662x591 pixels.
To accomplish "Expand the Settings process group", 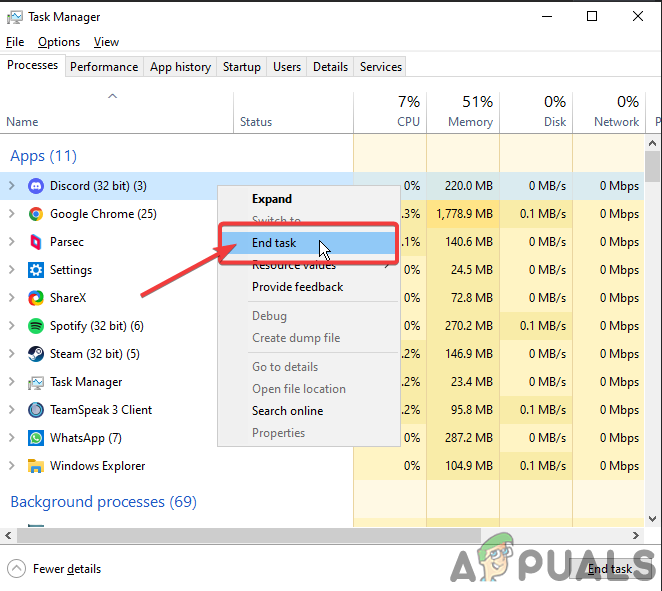I will 12,270.
